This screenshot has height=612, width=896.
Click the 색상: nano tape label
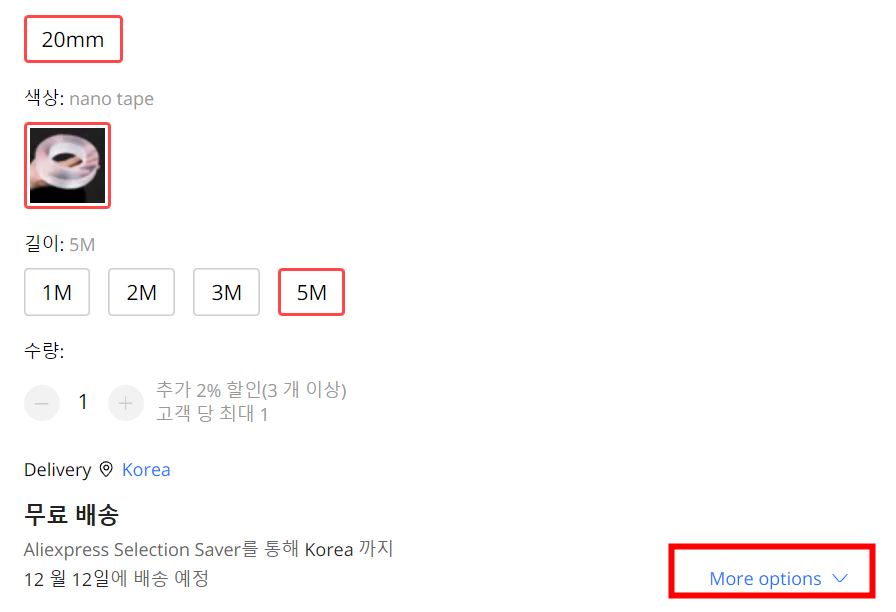point(89,98)
